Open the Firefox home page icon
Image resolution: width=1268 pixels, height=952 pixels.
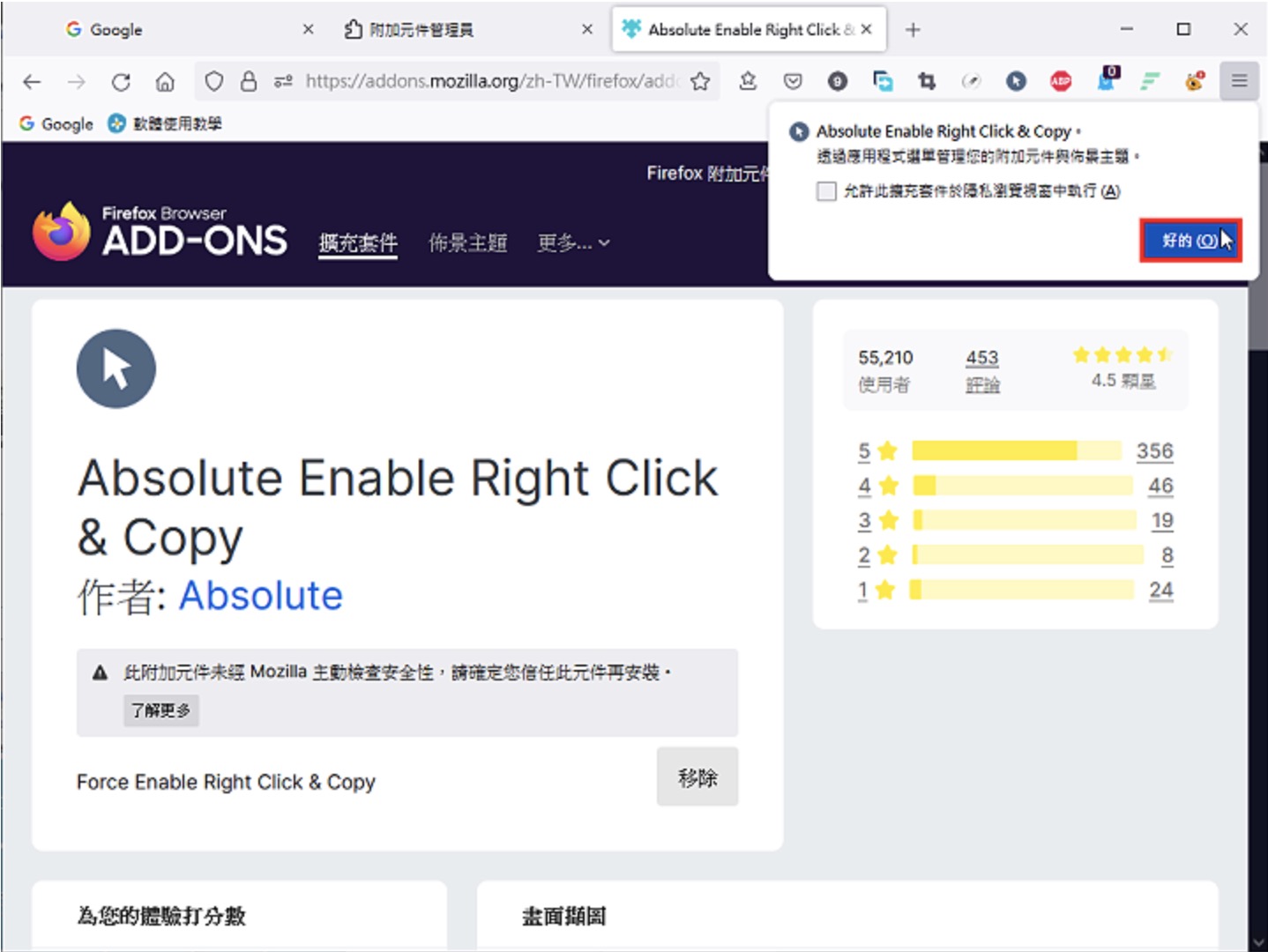[165, 82]
